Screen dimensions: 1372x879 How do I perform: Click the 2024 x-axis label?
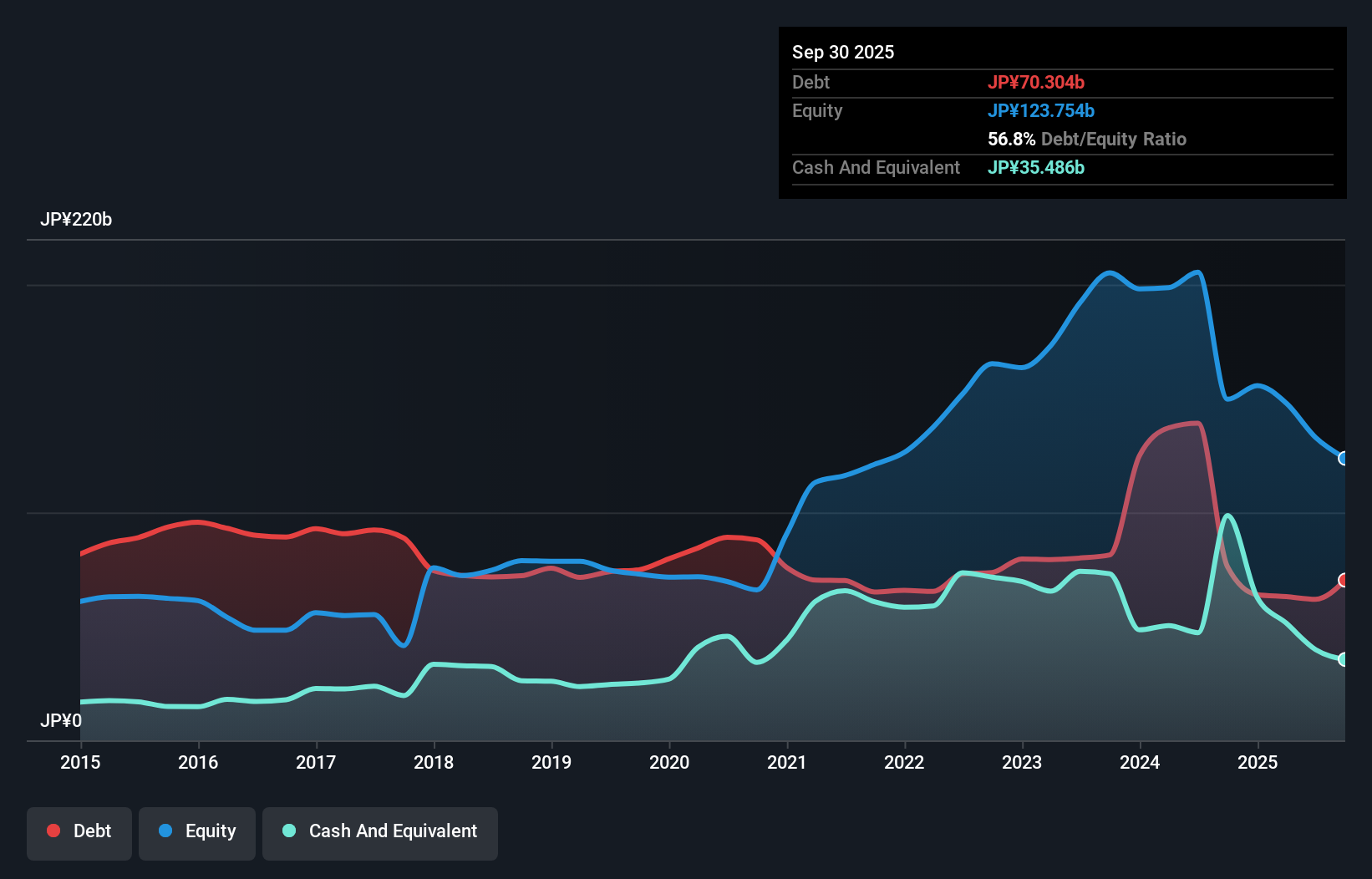point(1140,762)
